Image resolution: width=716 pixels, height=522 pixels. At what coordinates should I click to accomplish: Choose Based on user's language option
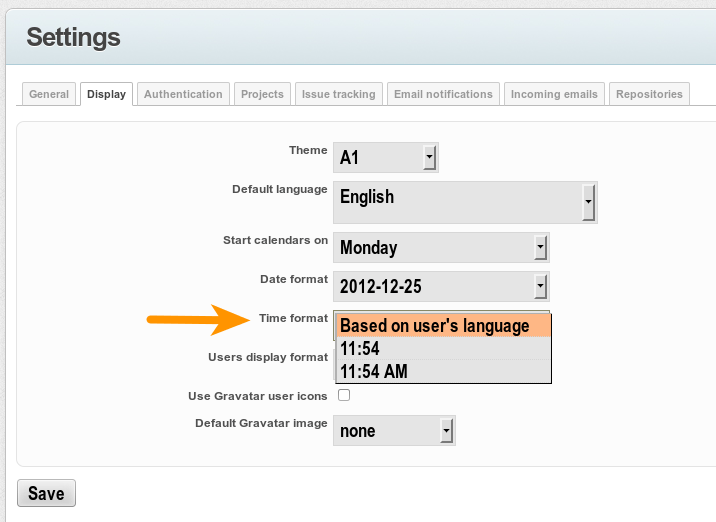pyautogui.click(x=443, y=326)
